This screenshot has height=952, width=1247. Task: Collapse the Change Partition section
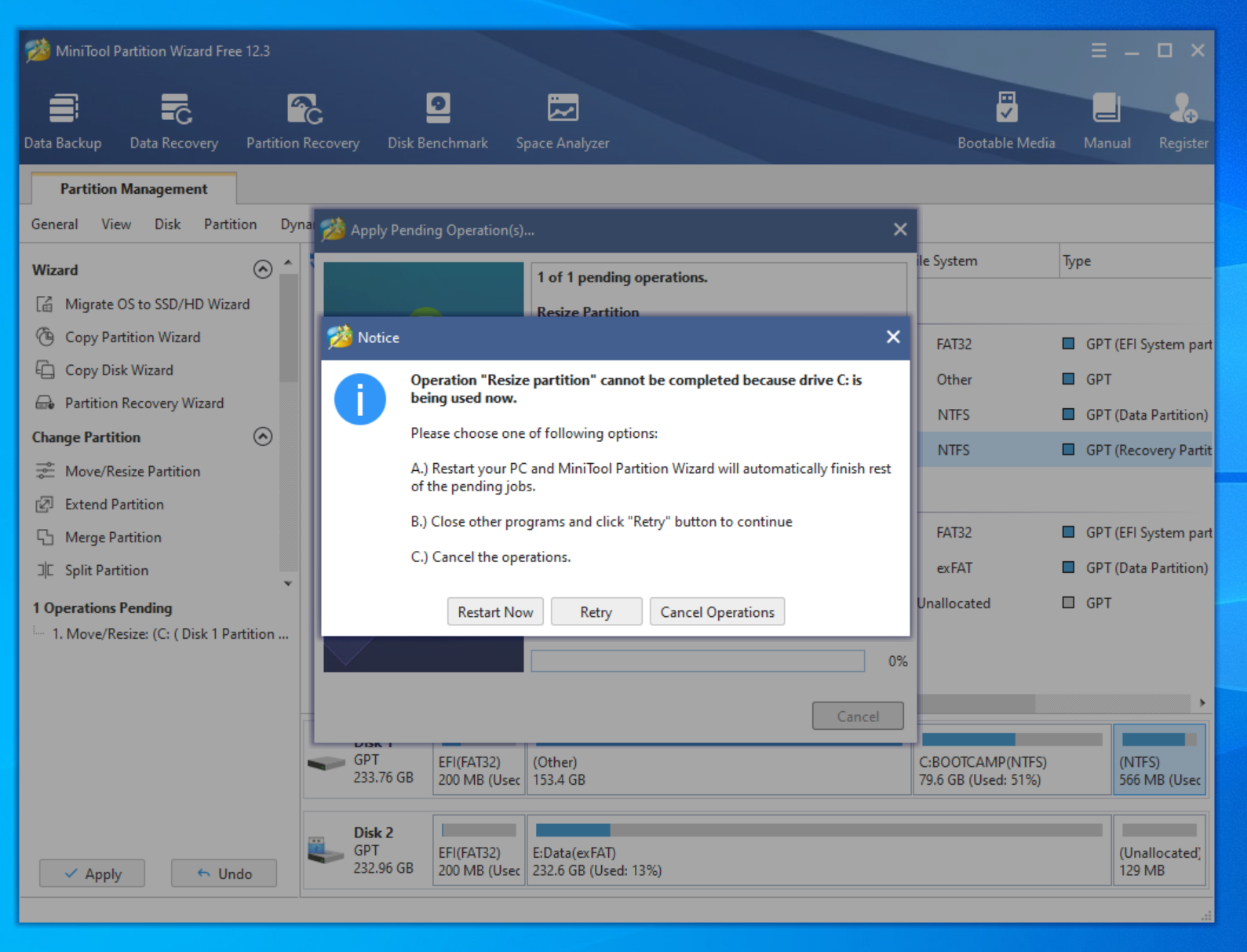point(263,436)
